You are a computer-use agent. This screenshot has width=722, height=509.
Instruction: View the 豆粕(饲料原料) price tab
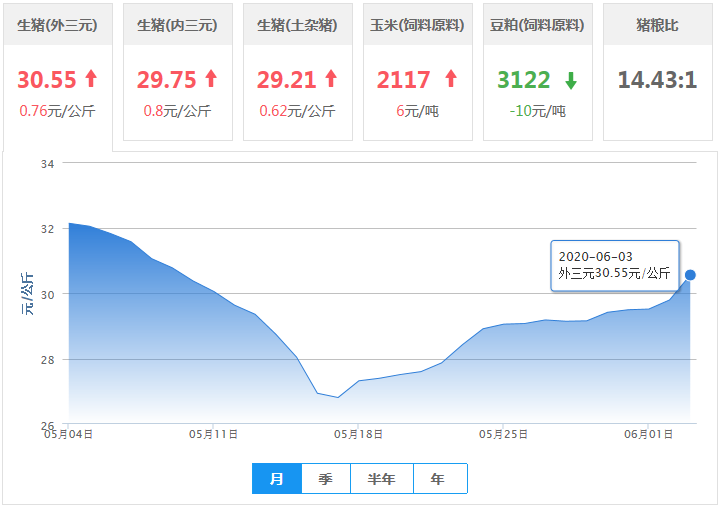click(x=538, y=25)
